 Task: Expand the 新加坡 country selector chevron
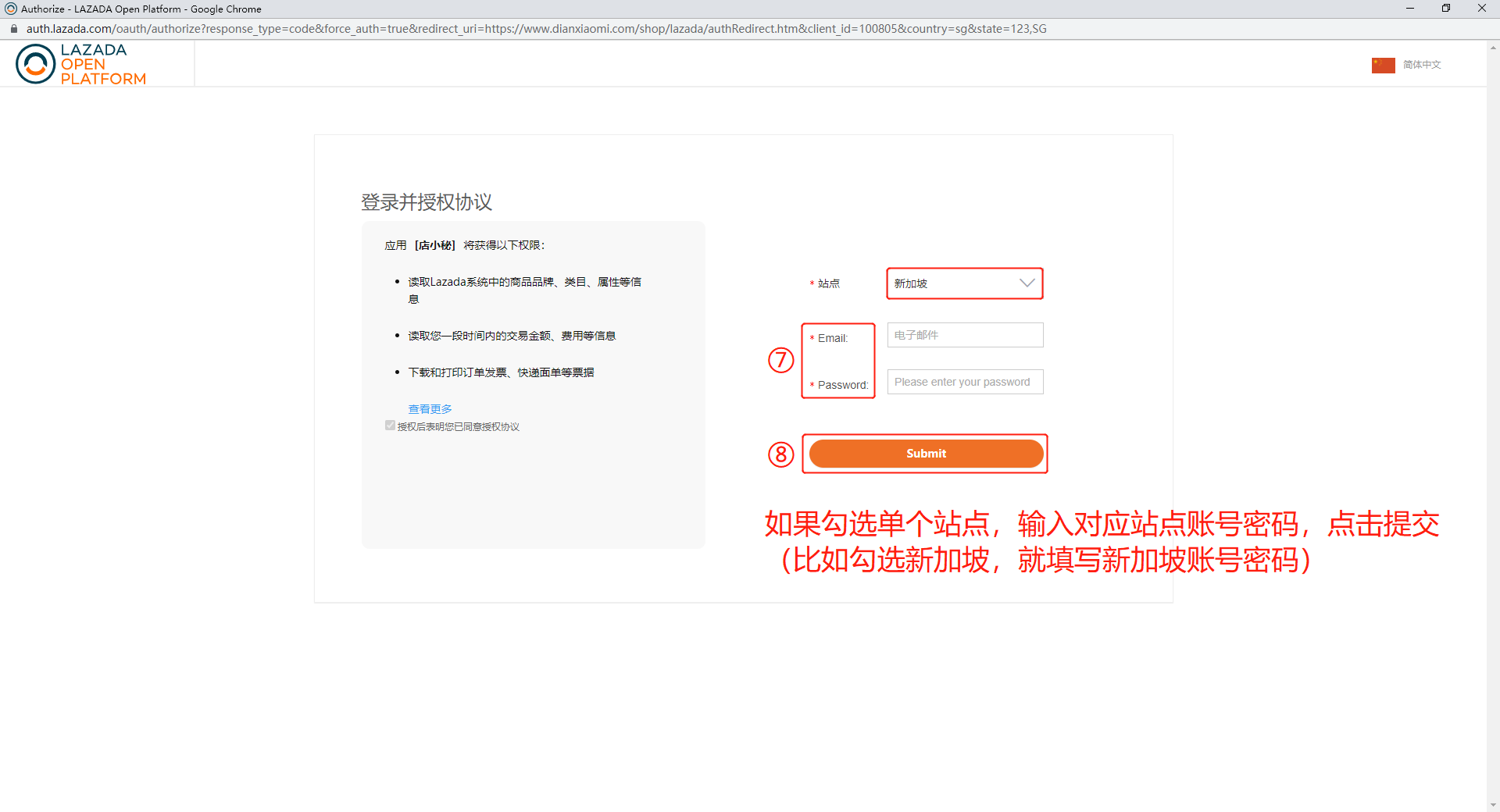[1026, 283]
